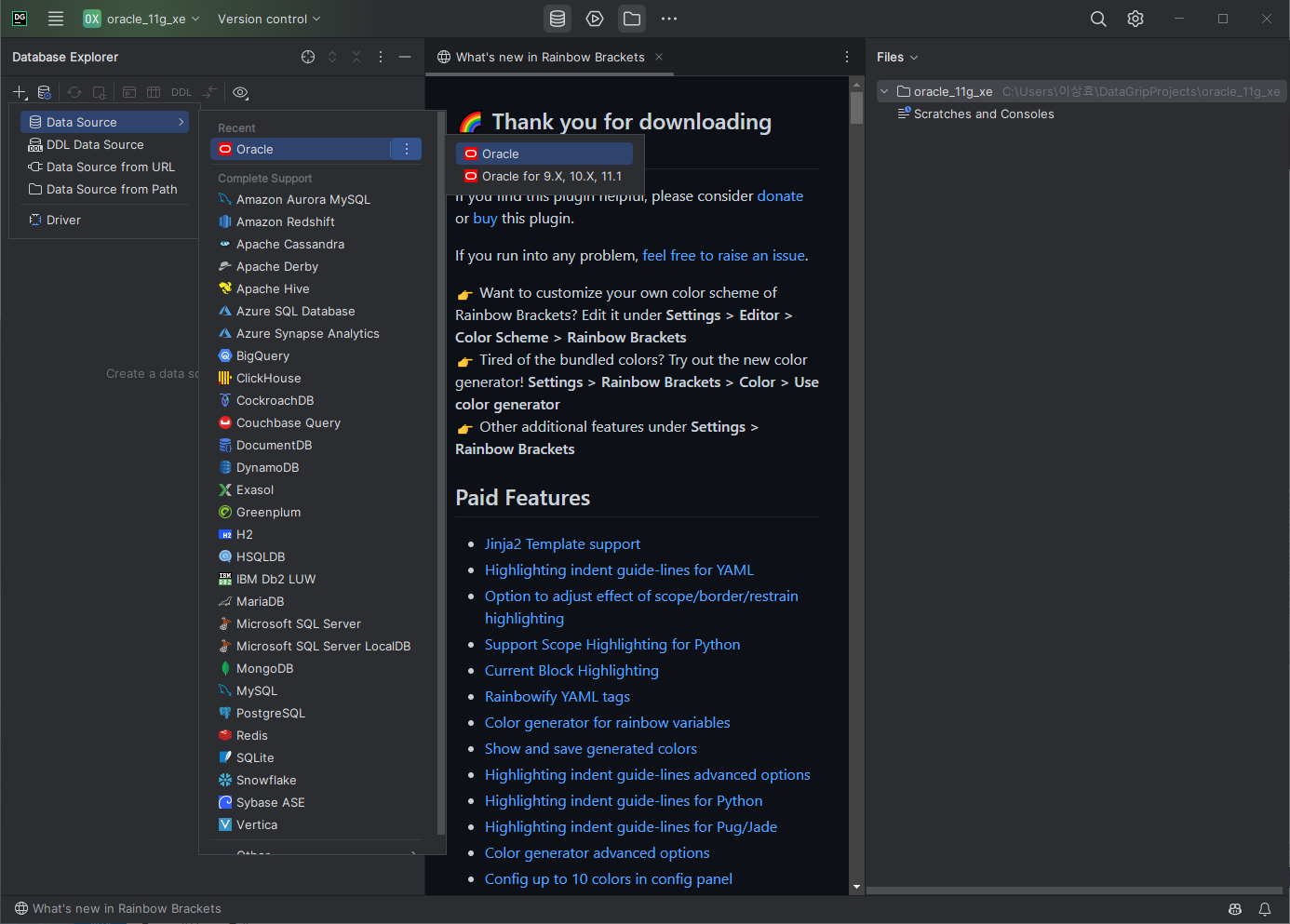Viewport: 1290px width, 924px height.
Task: Click the Files tool window folder icon
Action: click(x=632, y=19)
